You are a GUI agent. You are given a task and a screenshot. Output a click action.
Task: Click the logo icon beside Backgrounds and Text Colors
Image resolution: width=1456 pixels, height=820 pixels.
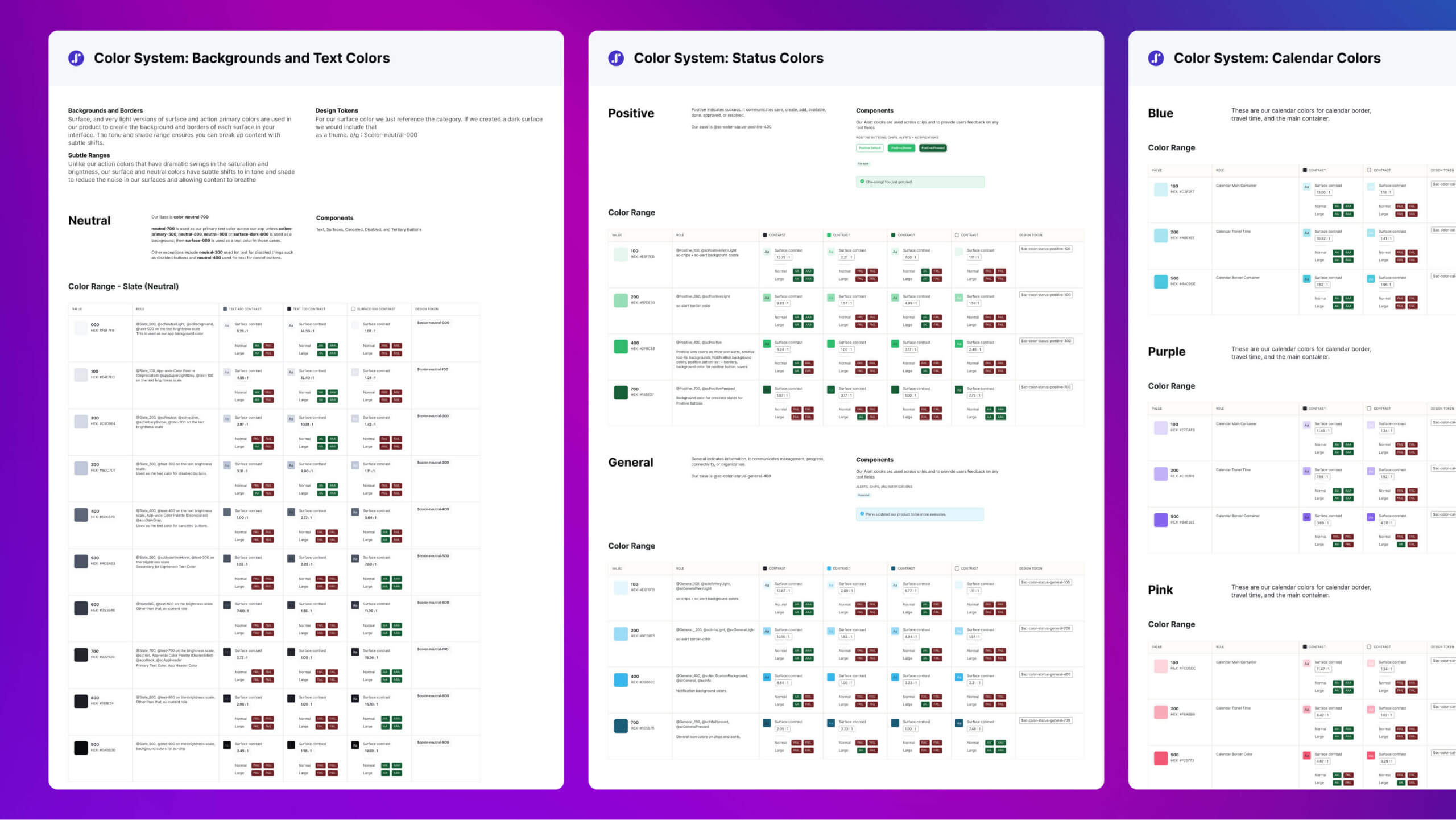click(76, 58)
